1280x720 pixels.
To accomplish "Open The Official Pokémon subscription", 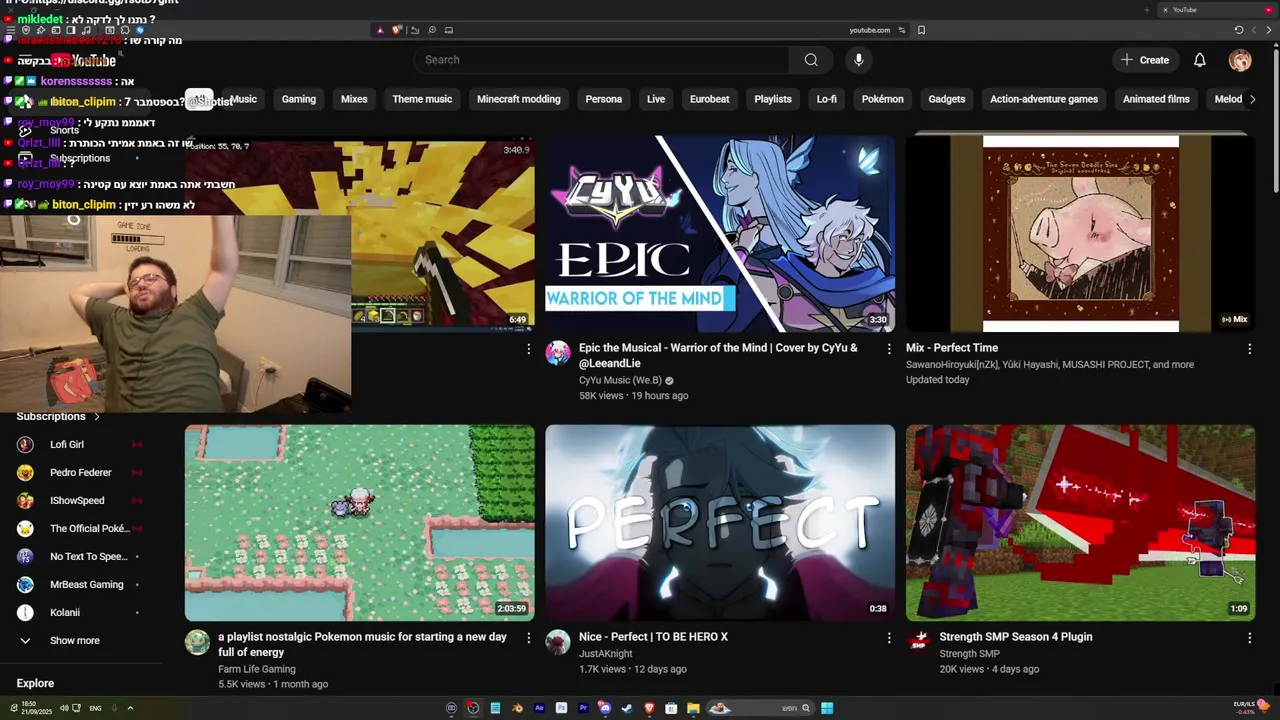I will [x=80, y=528].
